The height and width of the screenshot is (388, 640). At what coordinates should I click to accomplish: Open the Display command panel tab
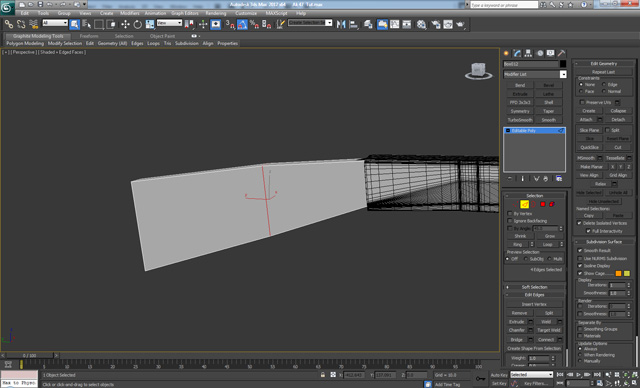click(x=551, y=53)
